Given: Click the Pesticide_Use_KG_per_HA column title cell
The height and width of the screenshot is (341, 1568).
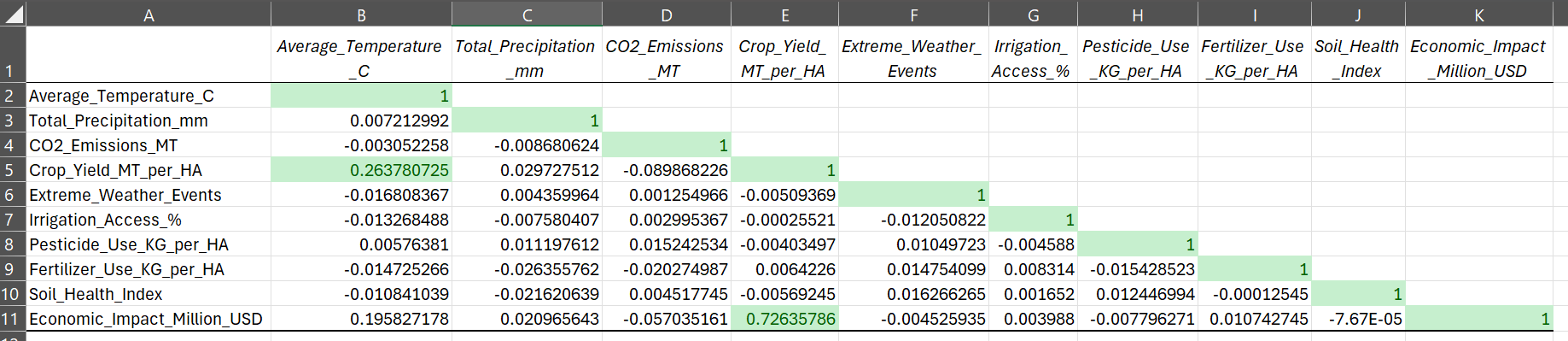Looking at the screenshot, I should (1138, 55).
